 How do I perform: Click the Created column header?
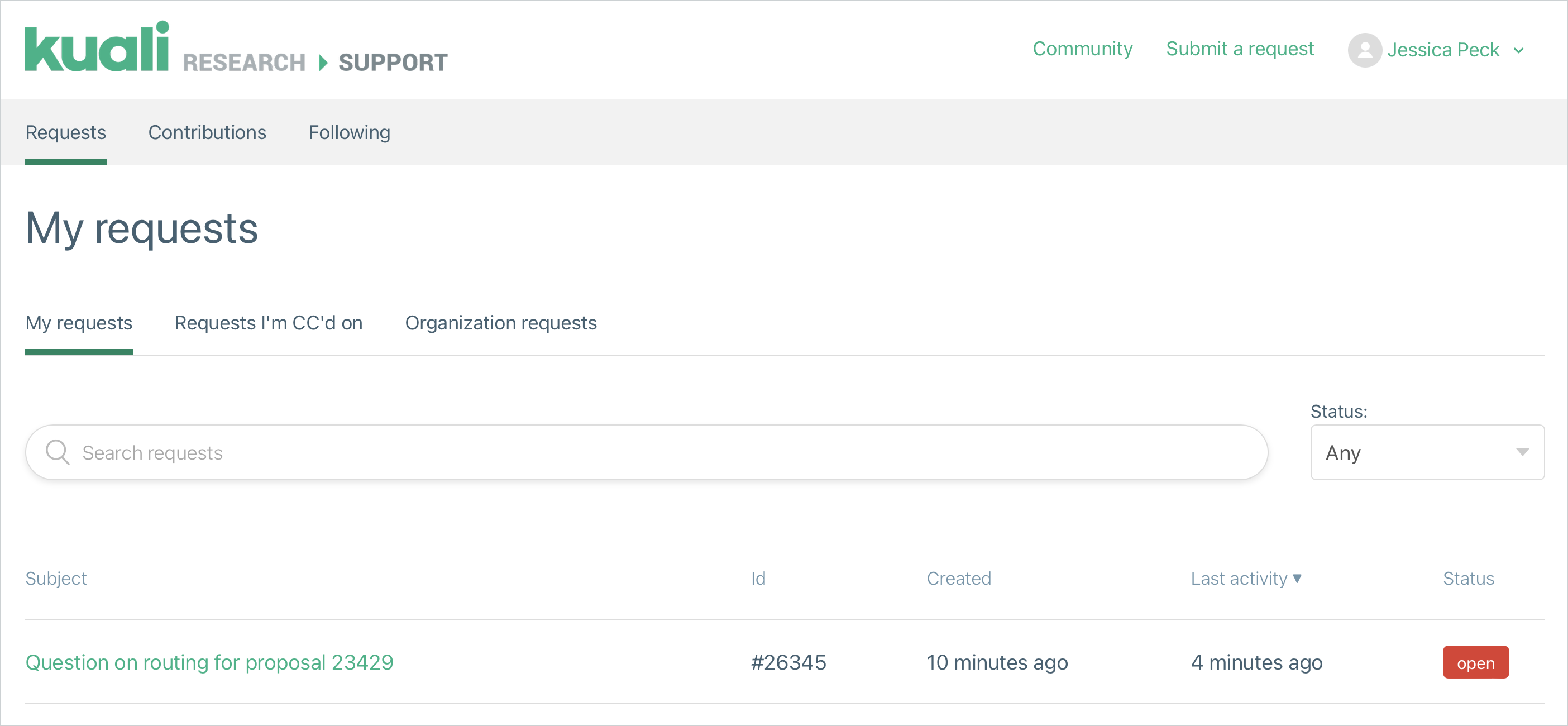click(x=958, y=579)
